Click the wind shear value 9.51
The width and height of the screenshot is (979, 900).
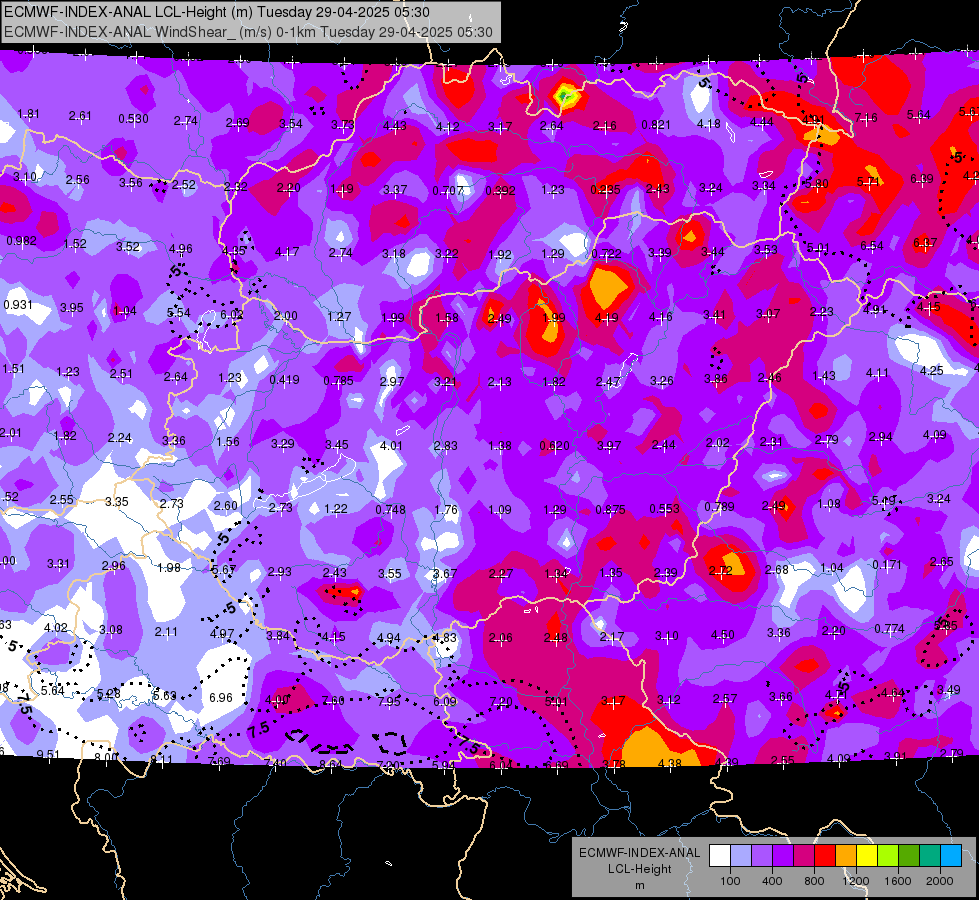48,754
